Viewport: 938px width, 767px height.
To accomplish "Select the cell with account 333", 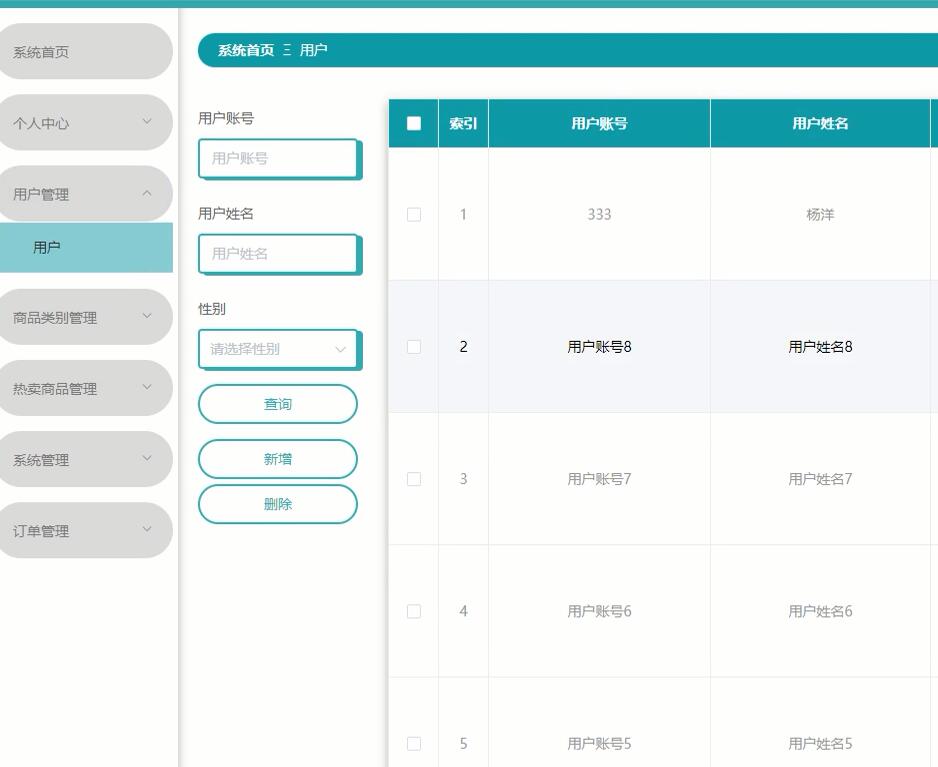I will (599, 214).
